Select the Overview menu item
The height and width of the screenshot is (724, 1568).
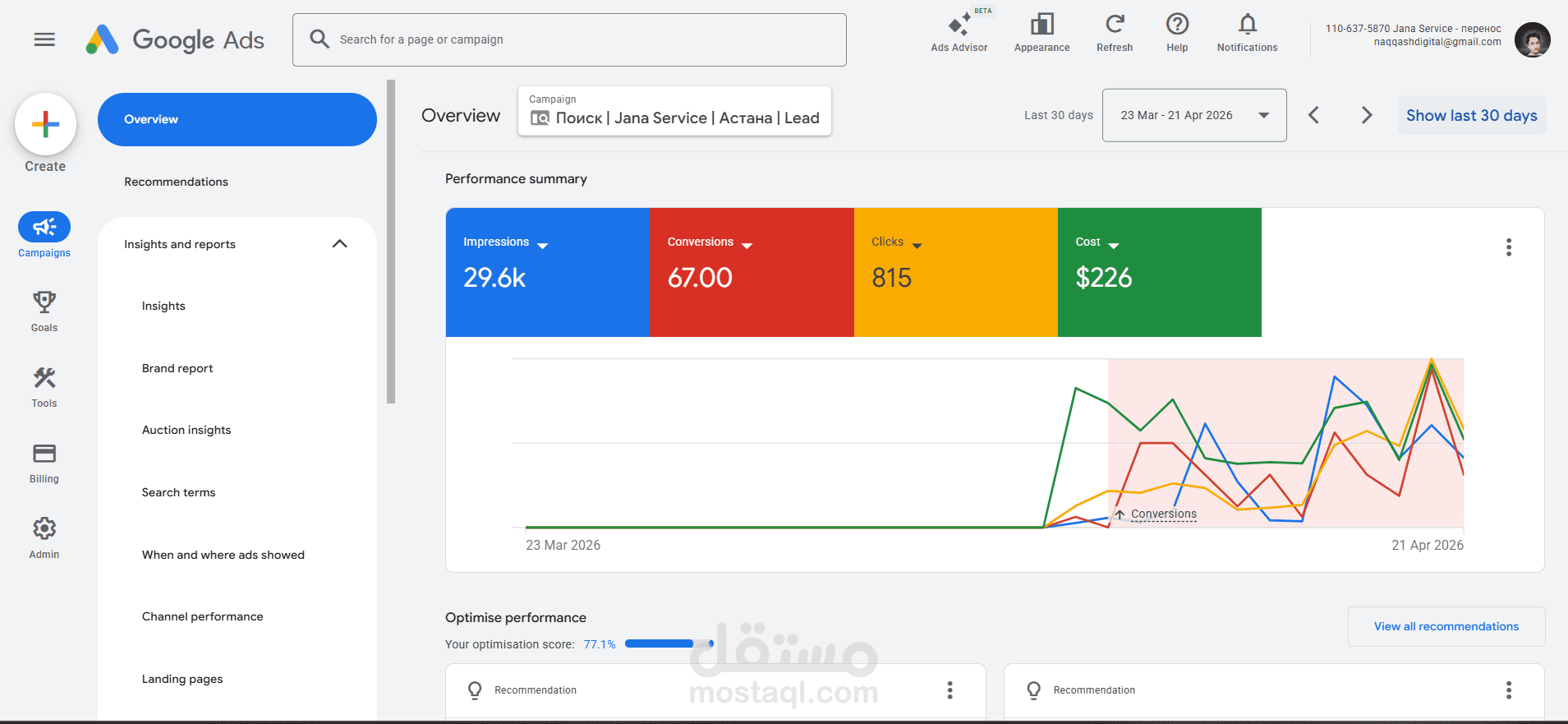tap(237, 119)
